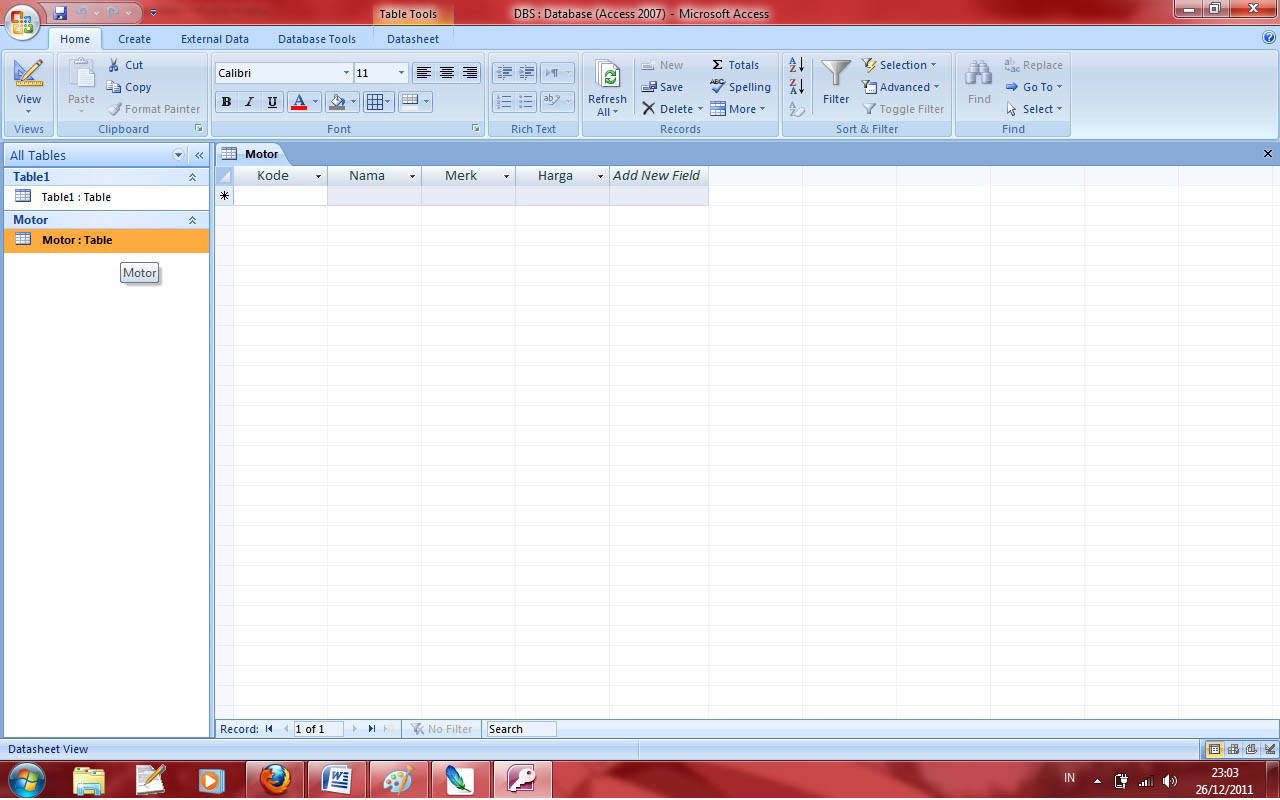
Task: Open Microsoft Word from the taskbar
Action: coord(336,779)
